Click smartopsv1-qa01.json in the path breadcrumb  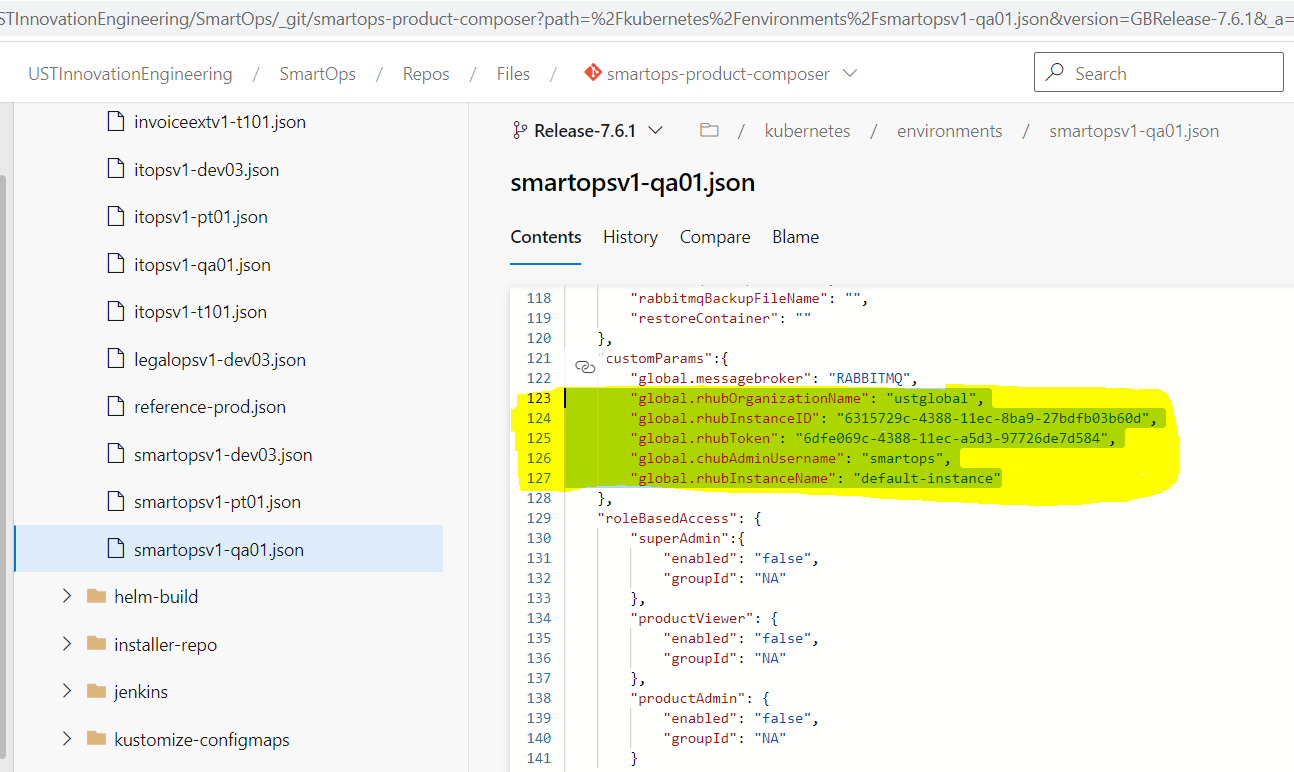pyautogui.click(x=1134, y=131)
